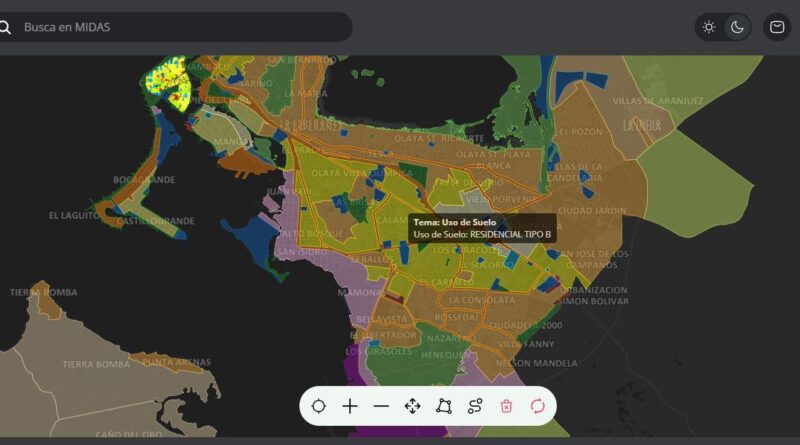Switch to dark mode moon toggle

pos(737,27)
